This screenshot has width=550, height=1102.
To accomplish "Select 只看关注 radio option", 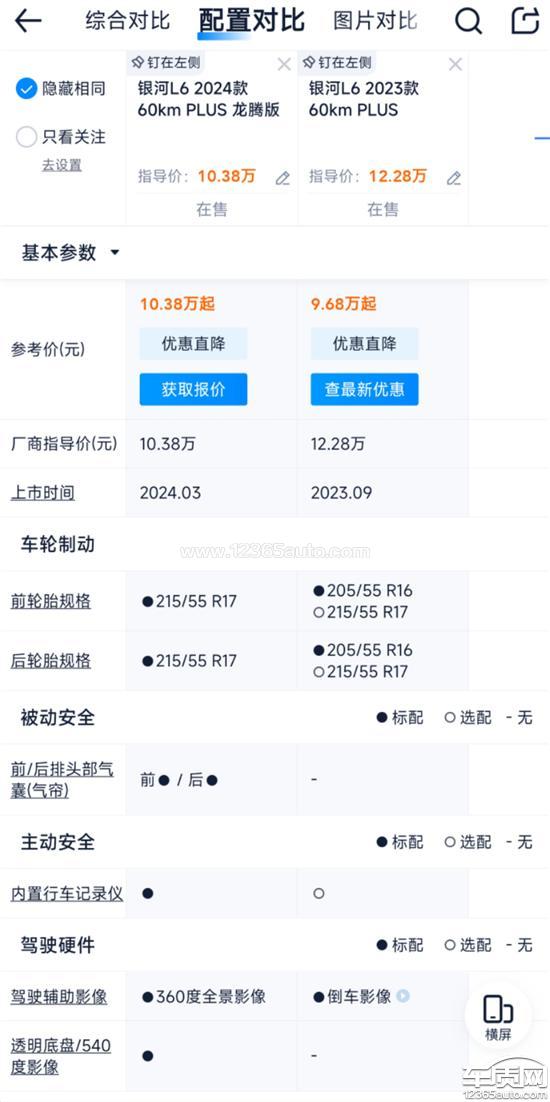I will coord(26,137).
